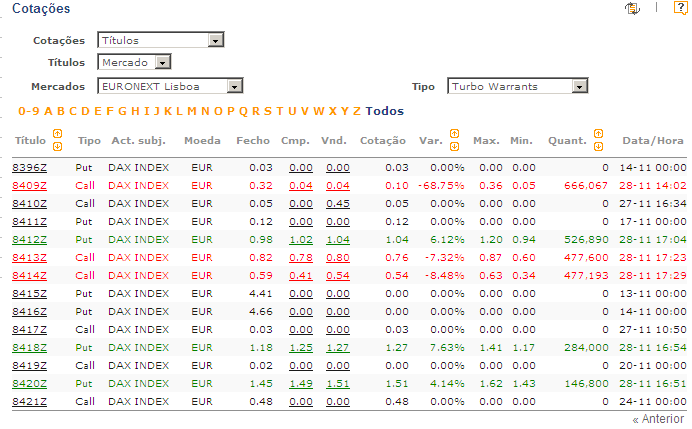This screenshot has height=429, width=692.
Task: Select quantity 526,890 in 8412Z row
Action: (586, 240)
